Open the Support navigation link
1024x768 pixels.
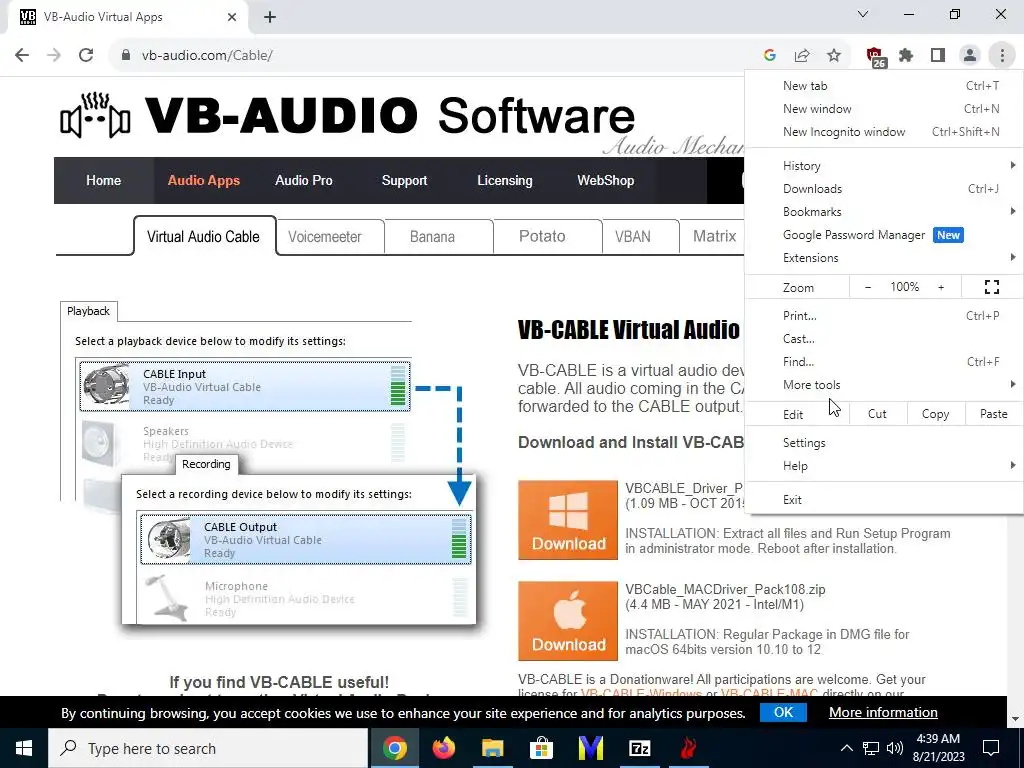404,180
